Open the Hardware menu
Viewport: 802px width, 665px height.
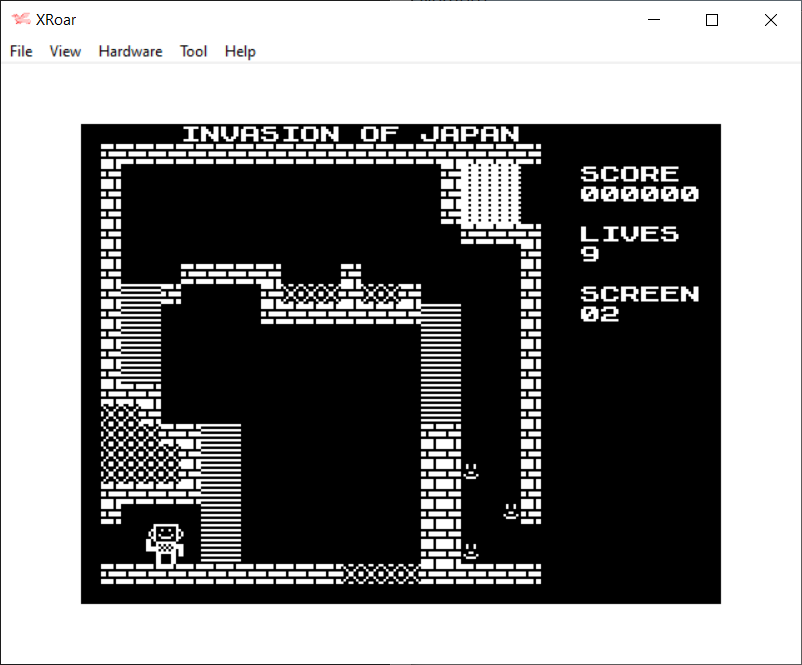130,51
